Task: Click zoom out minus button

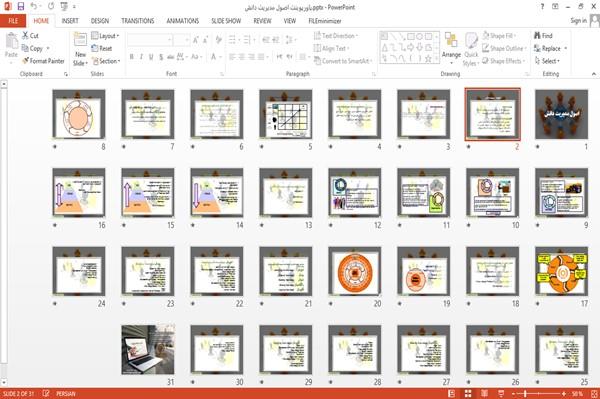Action: (x=514, y=393)
